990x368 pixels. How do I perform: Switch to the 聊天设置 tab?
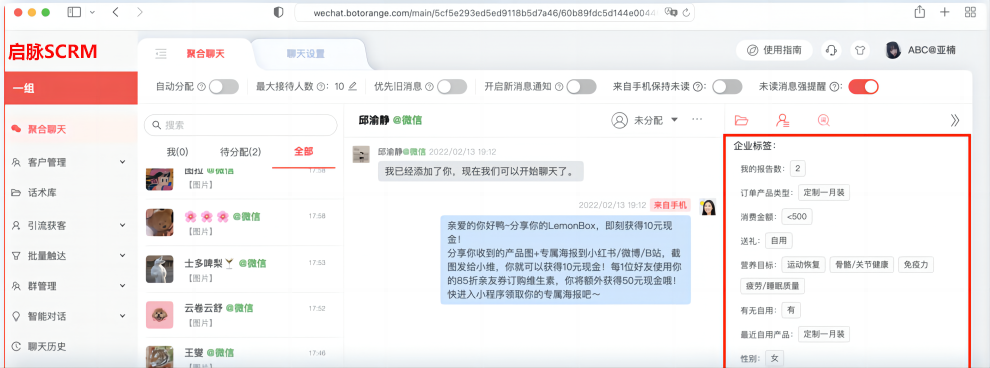coord(306,54)
